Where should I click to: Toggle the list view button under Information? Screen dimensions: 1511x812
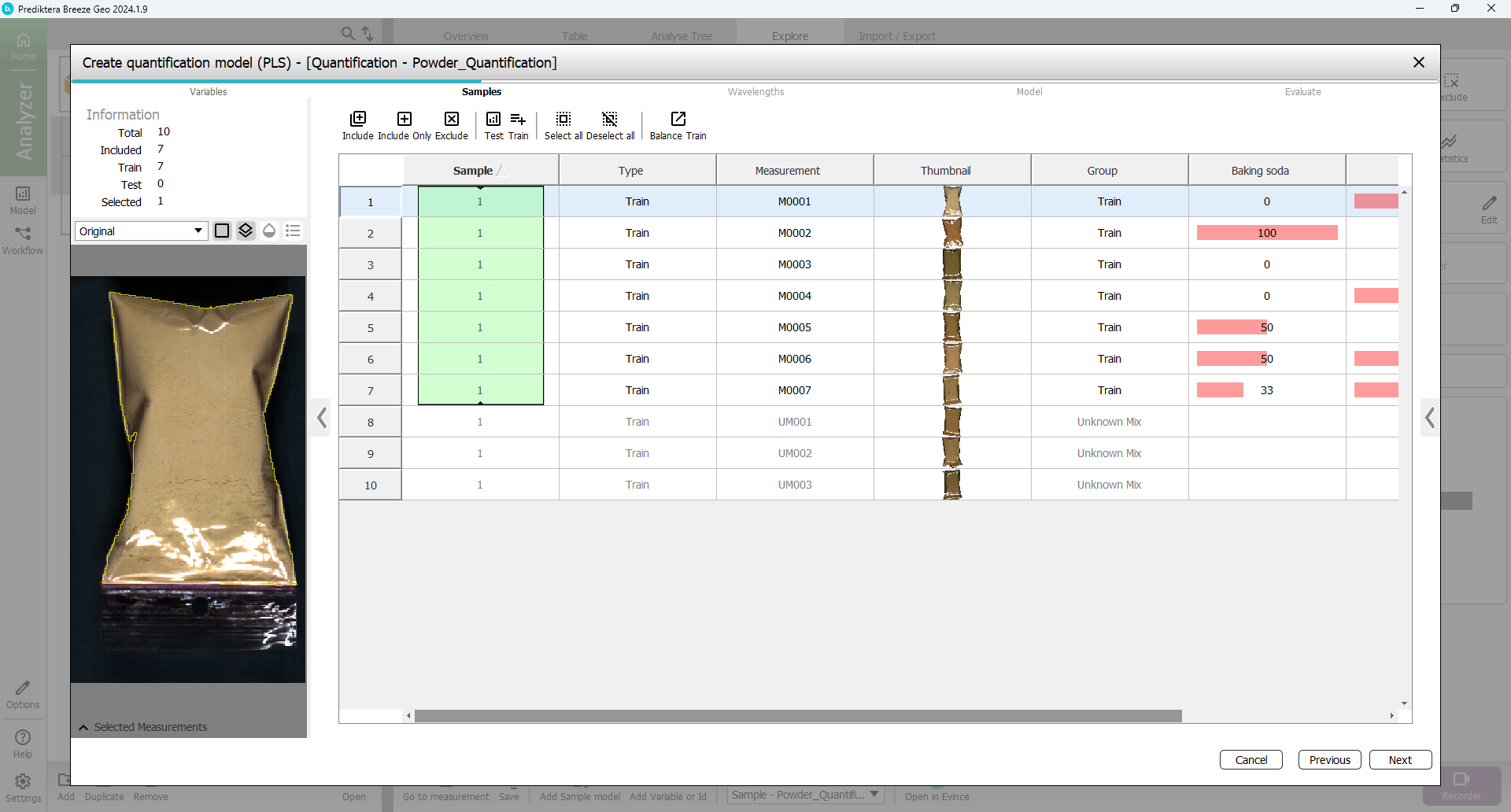[x=293, y=231]
